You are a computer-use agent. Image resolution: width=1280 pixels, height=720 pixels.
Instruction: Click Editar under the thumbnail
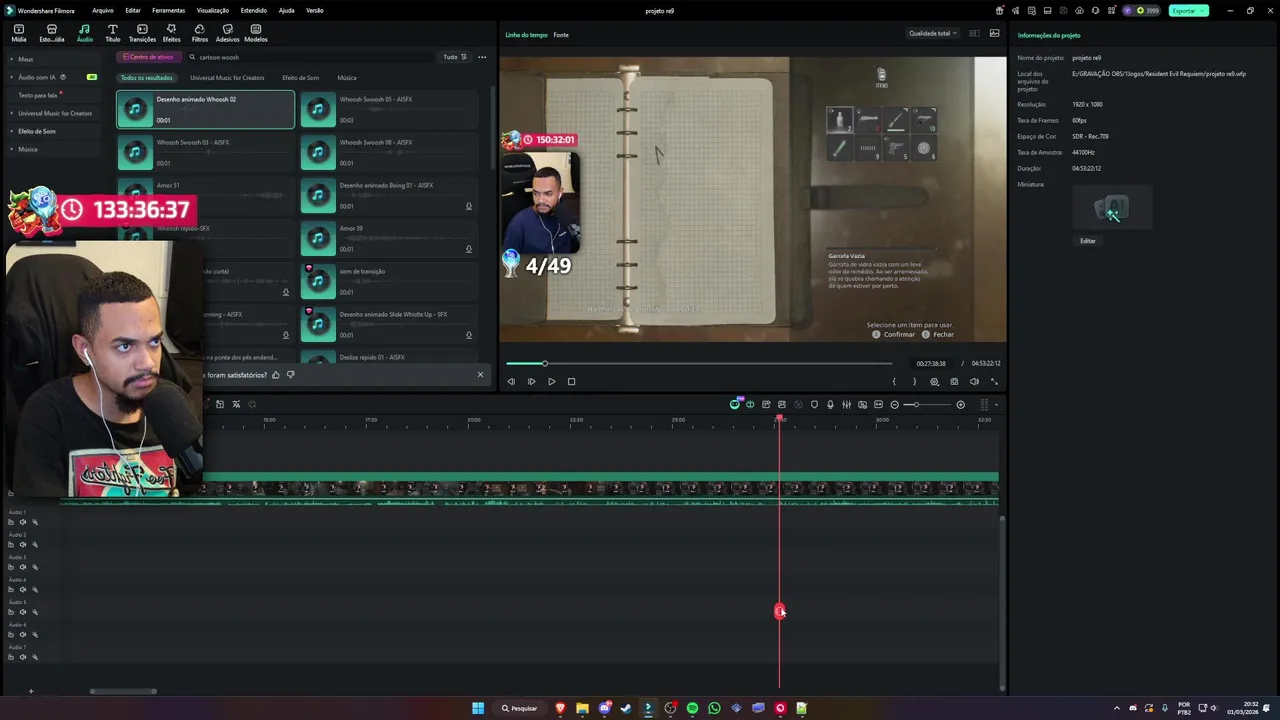(1087, 241)
